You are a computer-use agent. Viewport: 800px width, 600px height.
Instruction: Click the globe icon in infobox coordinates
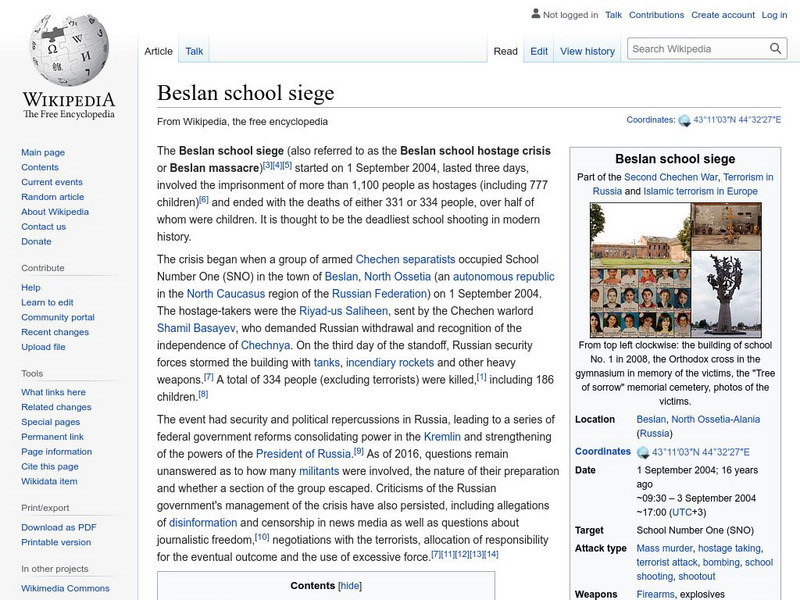click(643, 452)
